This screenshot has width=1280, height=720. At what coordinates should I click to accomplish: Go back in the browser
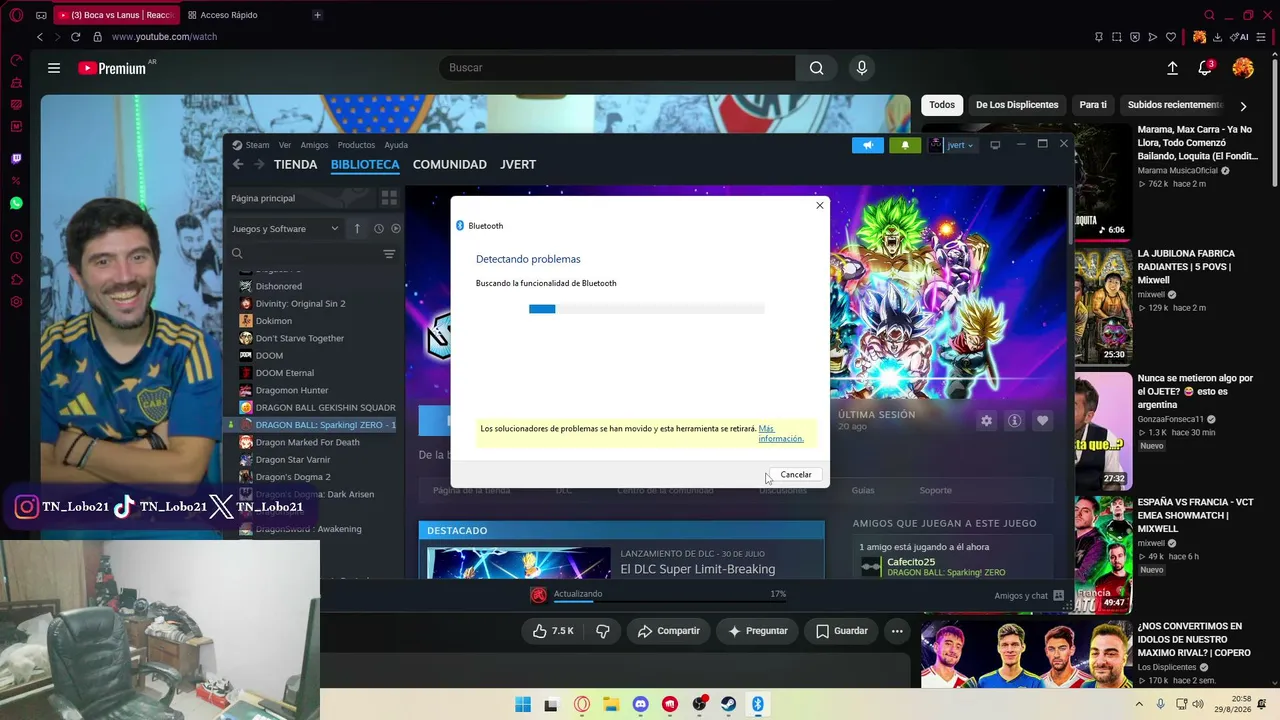tap(40, 37)
